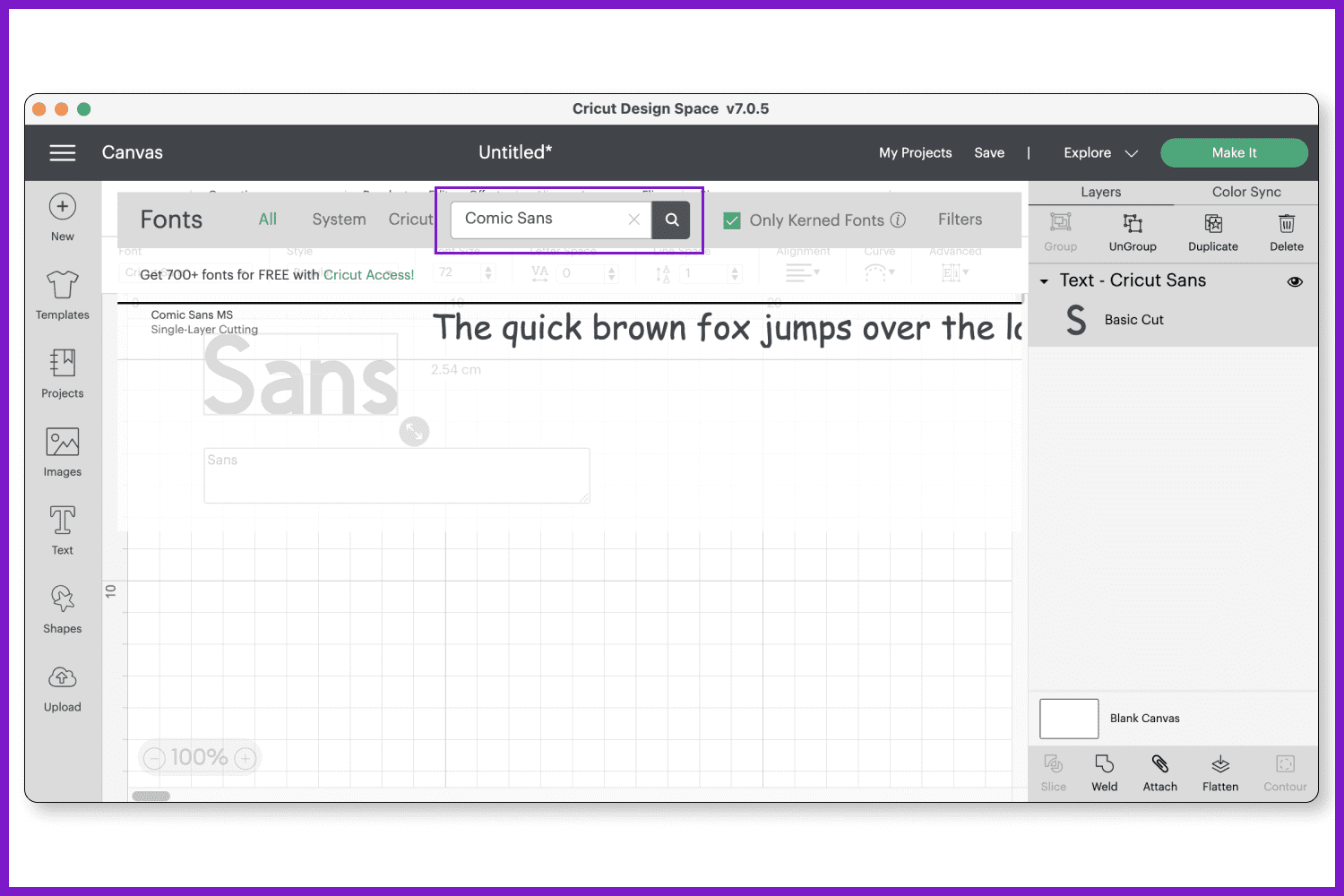Toggle the Only Kerned Fonts checkbox
1344x896 pixels.
(732, 220)
